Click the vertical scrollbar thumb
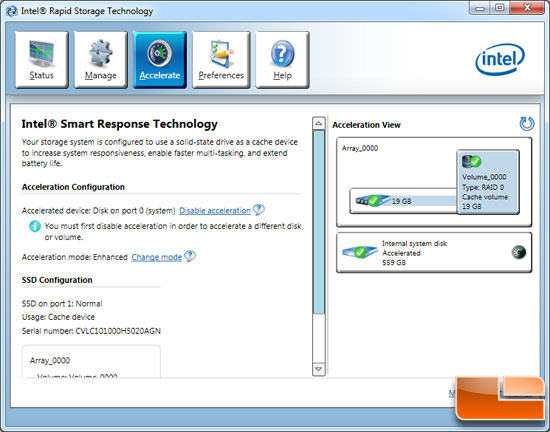This screenshot has width=550, height=432. pos(318,222)
